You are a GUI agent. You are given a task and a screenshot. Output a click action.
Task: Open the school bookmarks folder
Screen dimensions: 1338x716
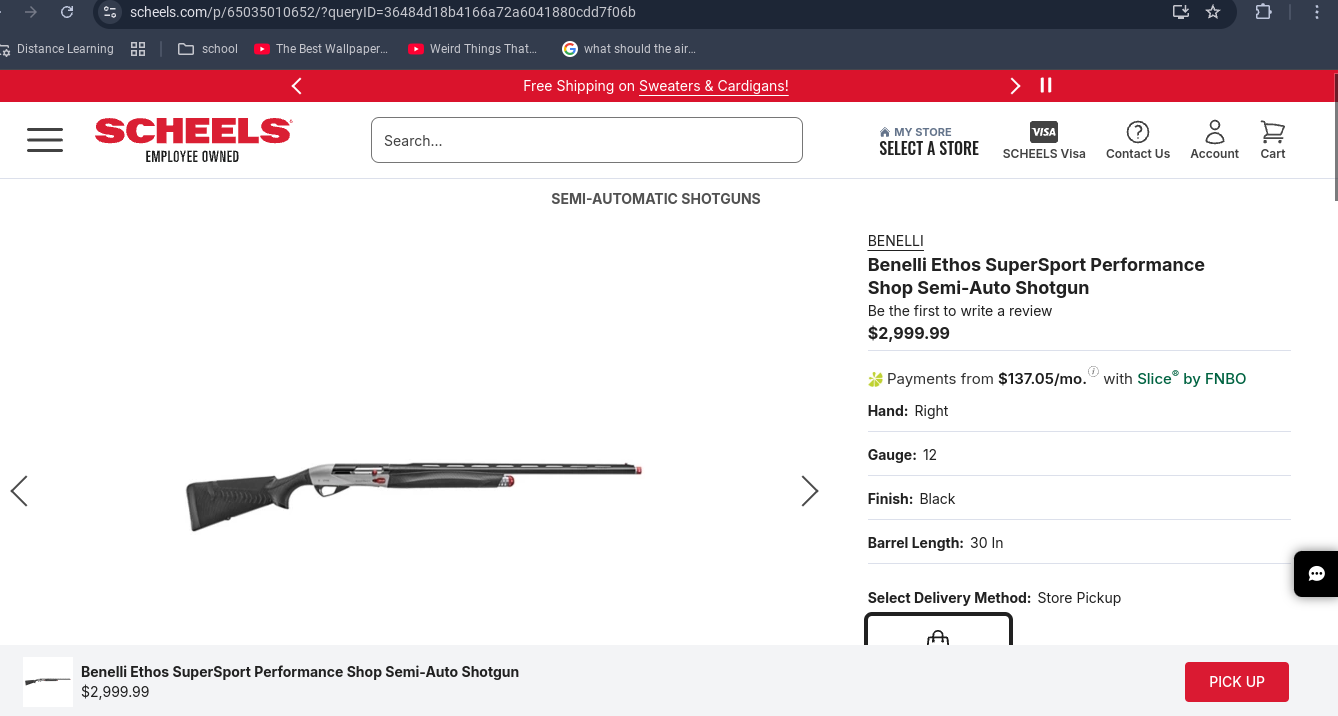(x=208, y=49)
